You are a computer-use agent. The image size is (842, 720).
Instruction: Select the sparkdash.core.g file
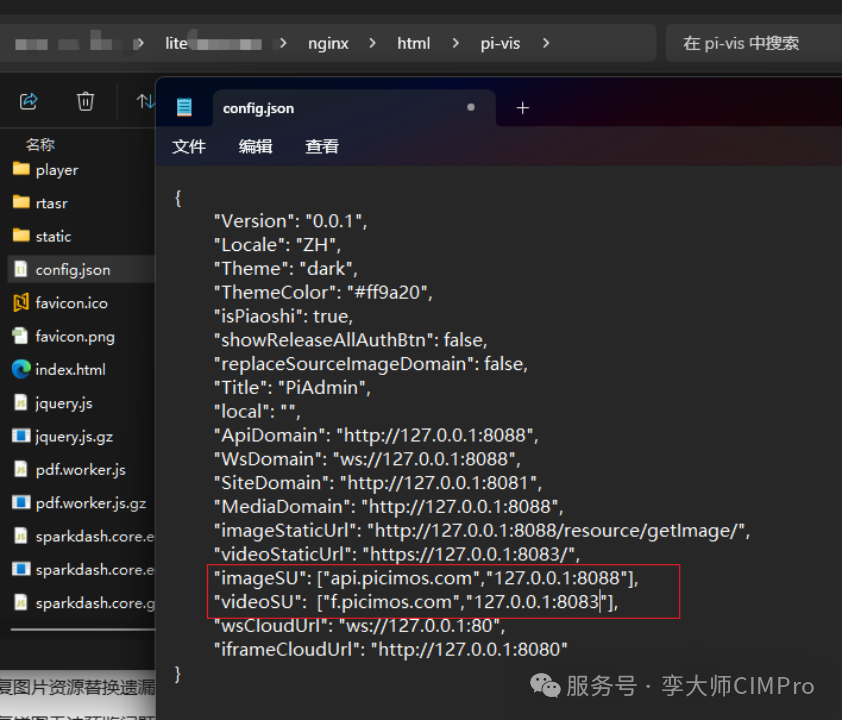95,603
